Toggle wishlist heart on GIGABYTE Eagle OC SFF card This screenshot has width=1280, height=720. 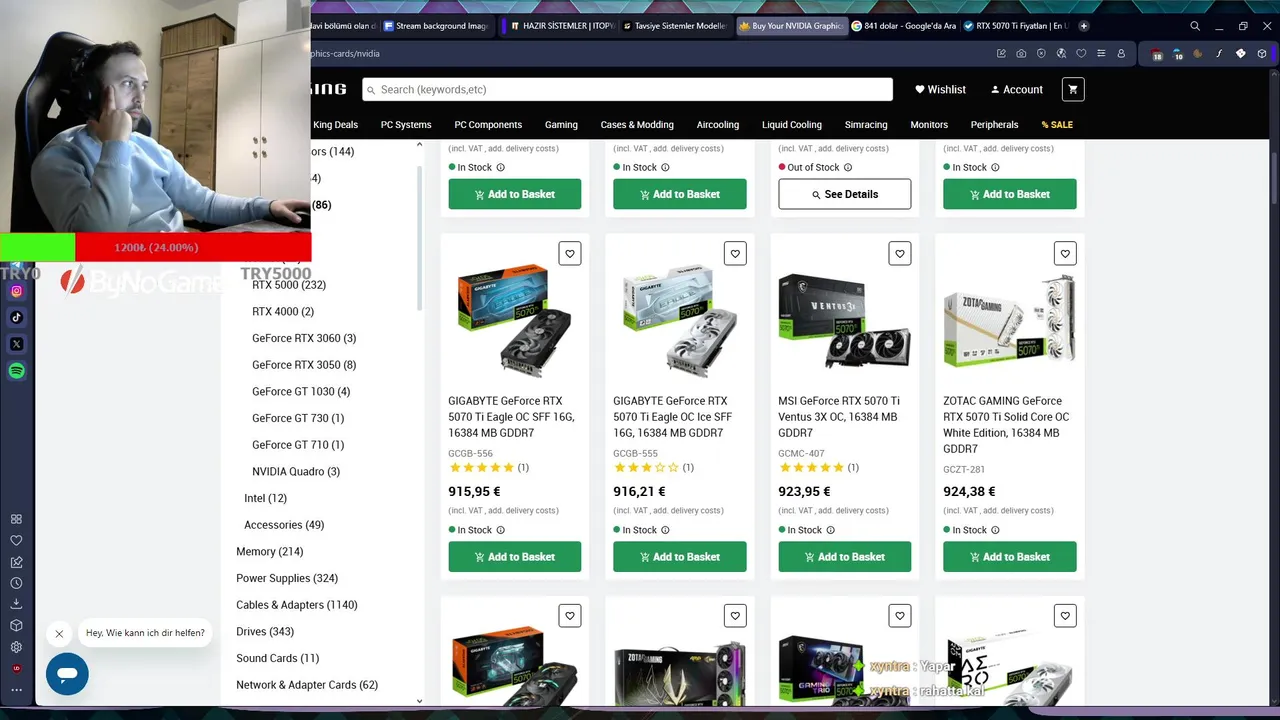point(570,254)
